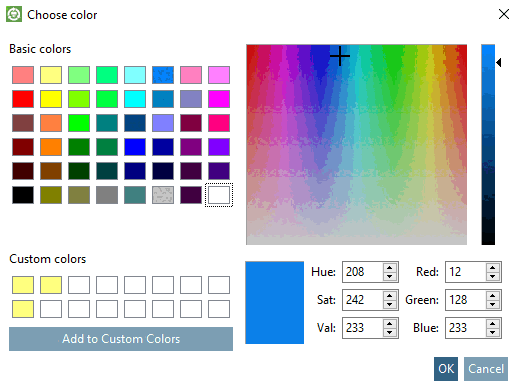
Task: Select the light pink basic color swatch
Action: (191, 75)
